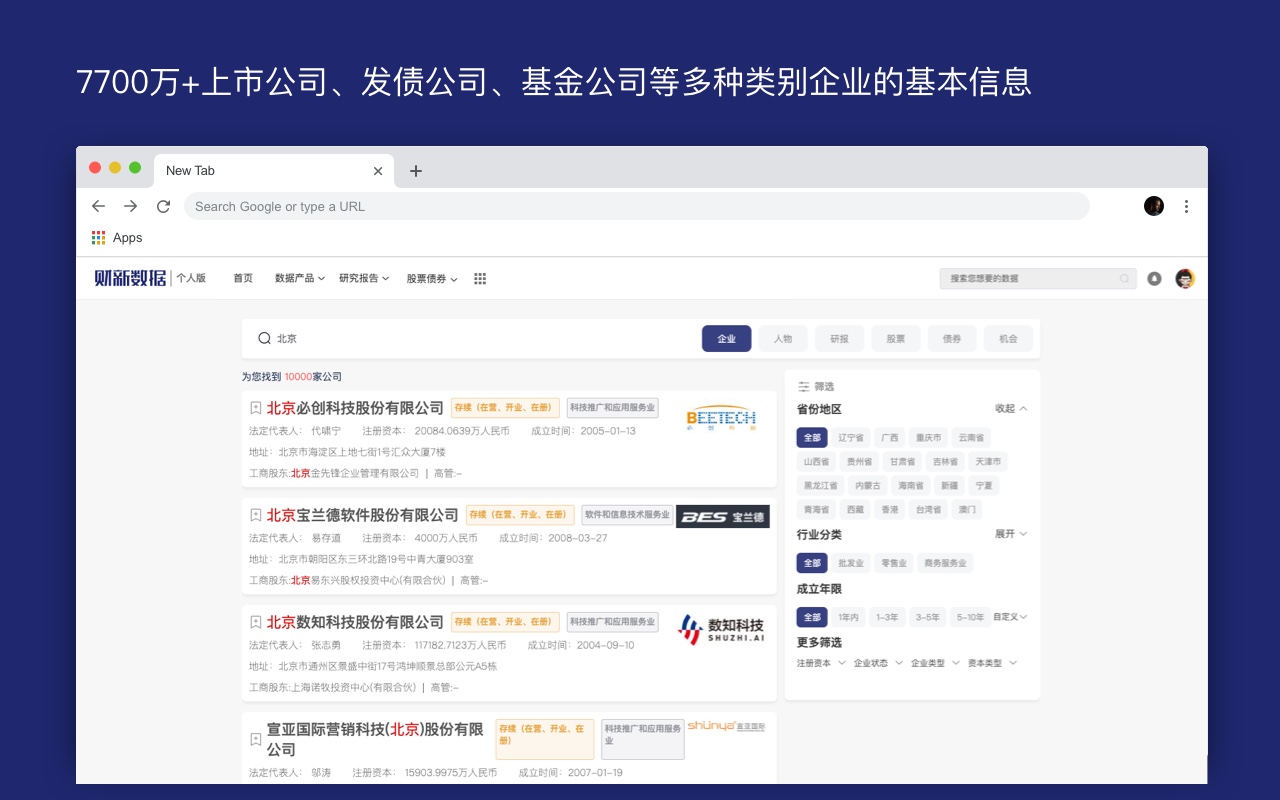Click the 北京 company search box

[x=470, y=339]
